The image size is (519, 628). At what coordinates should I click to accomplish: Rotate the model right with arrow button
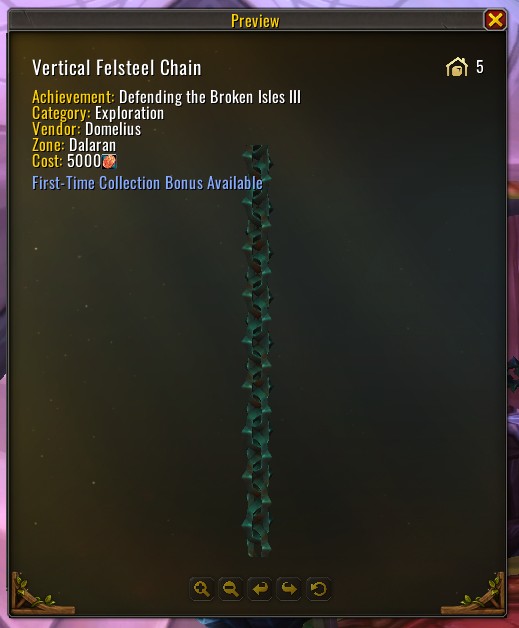[289, 589]
